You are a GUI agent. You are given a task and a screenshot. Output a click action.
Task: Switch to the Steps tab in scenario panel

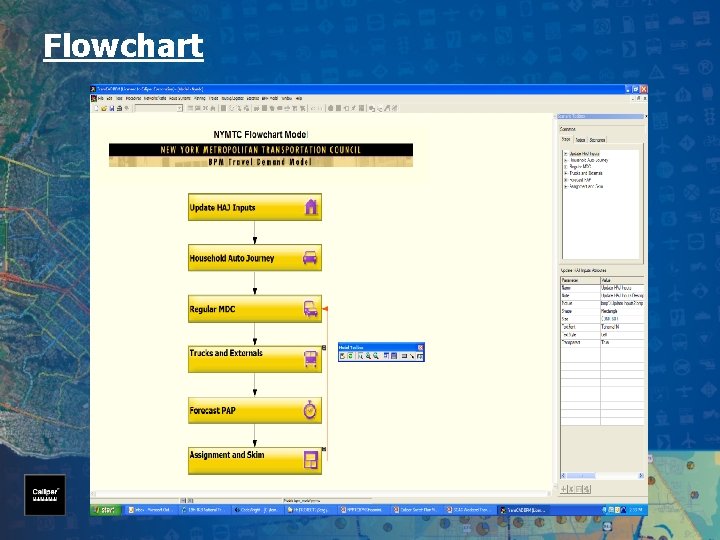coord(566,139)
